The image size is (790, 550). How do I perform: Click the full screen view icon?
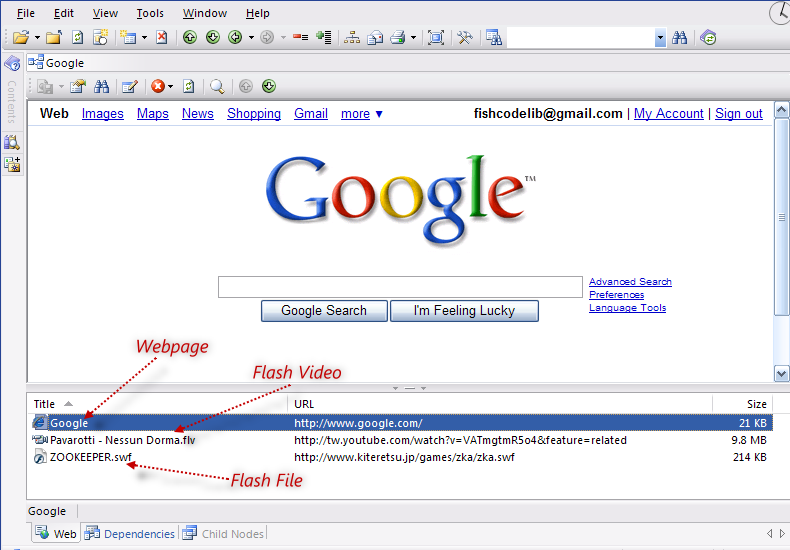click(x=436, y=37)
